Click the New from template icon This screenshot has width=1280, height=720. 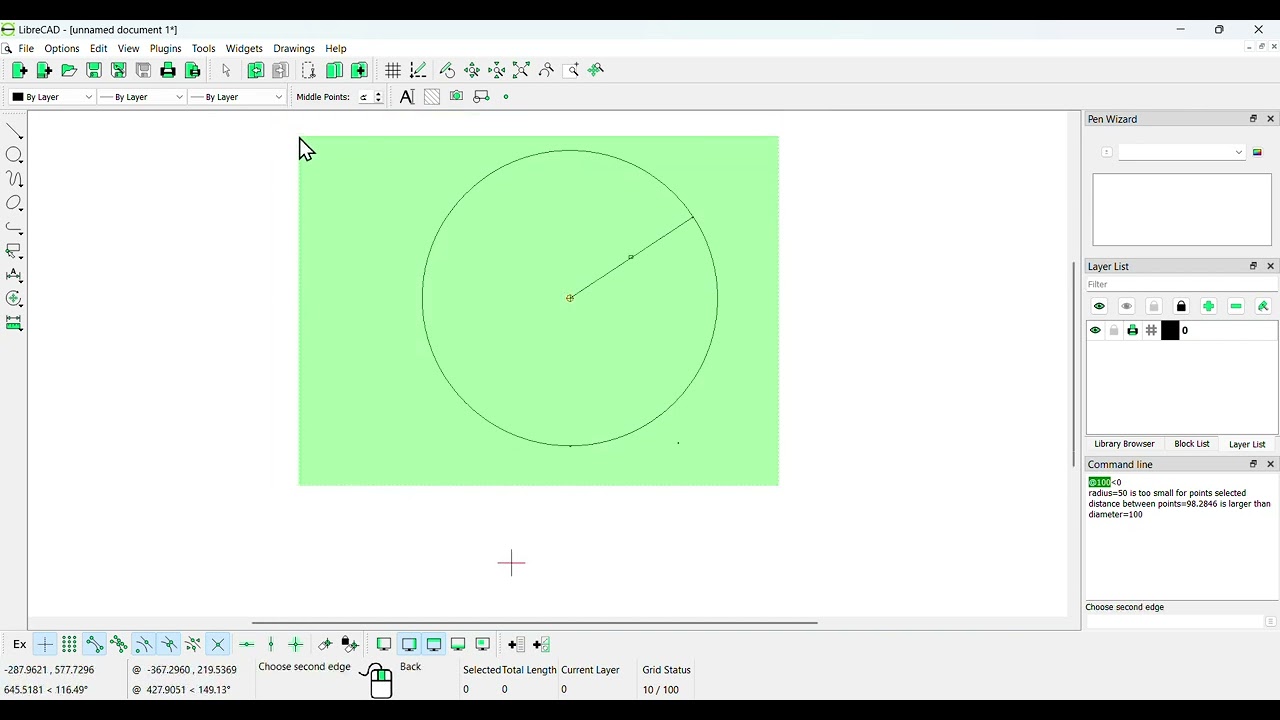(x=44, y=70)
